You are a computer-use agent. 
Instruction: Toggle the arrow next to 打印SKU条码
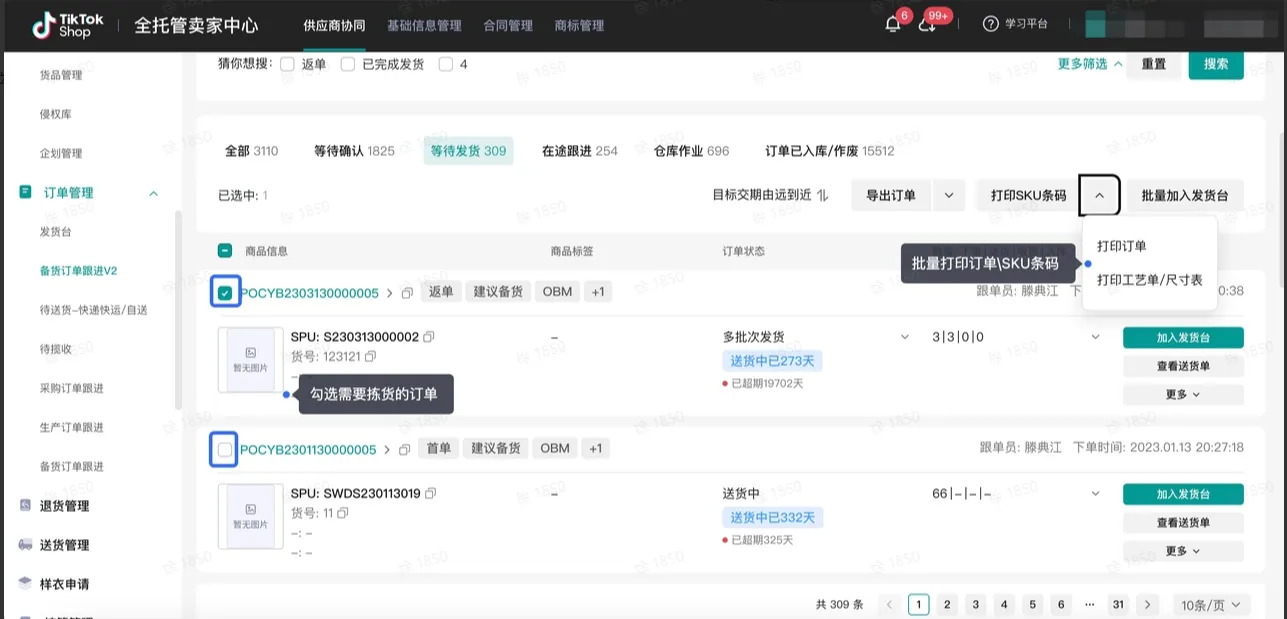click(1100, 196)
